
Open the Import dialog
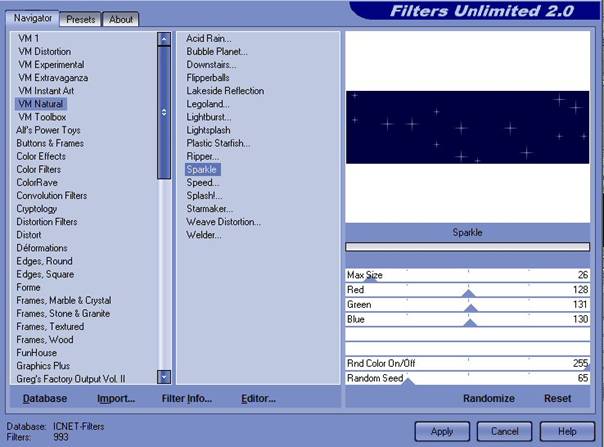tap(116, 398)
